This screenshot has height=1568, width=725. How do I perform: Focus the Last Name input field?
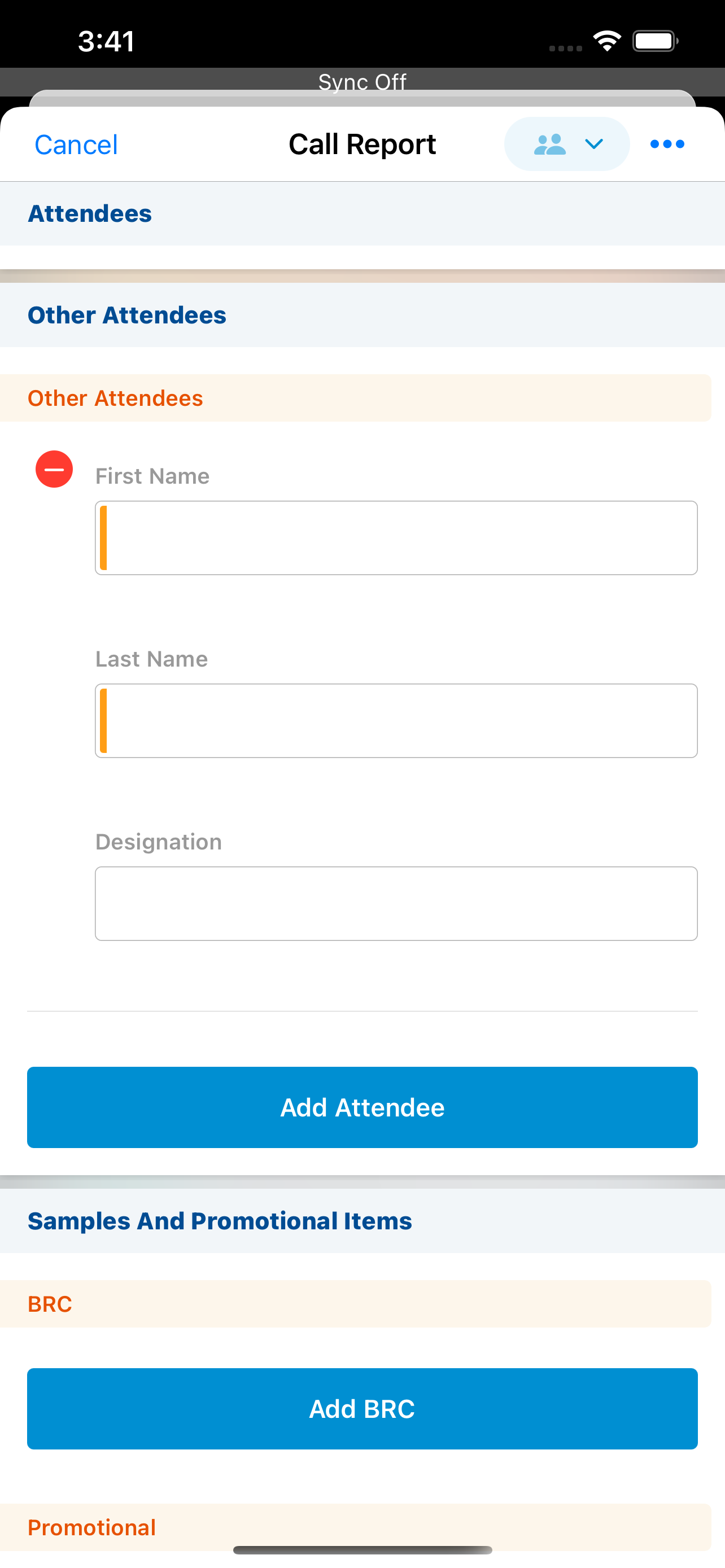[x=396, y=721]
